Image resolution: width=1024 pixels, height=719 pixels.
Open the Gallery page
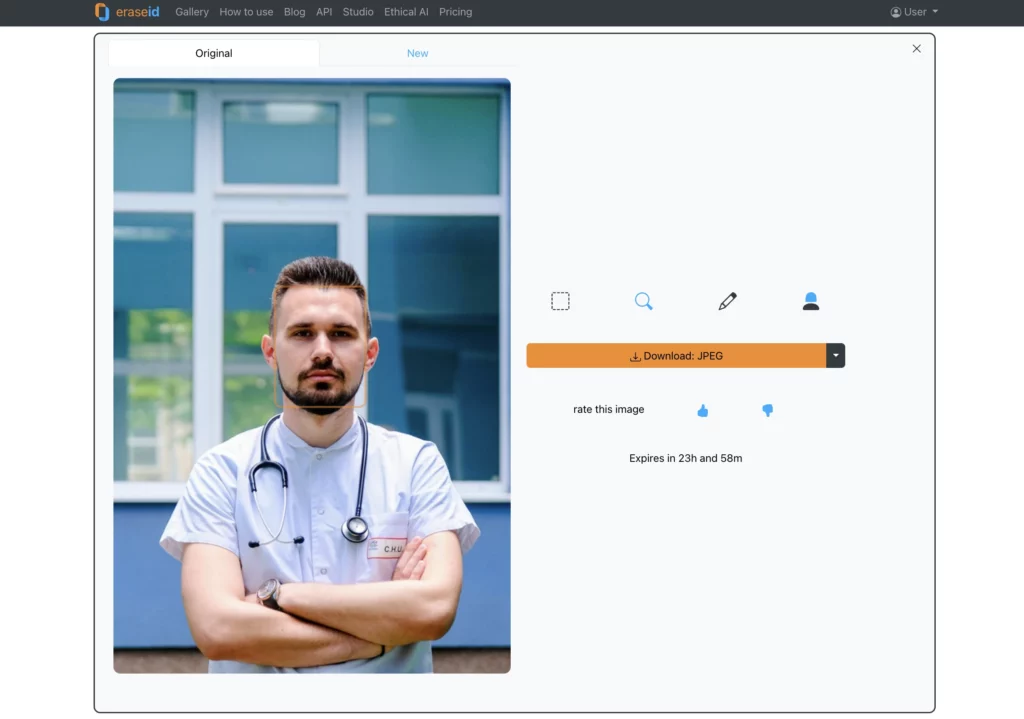tap(192, 12)
